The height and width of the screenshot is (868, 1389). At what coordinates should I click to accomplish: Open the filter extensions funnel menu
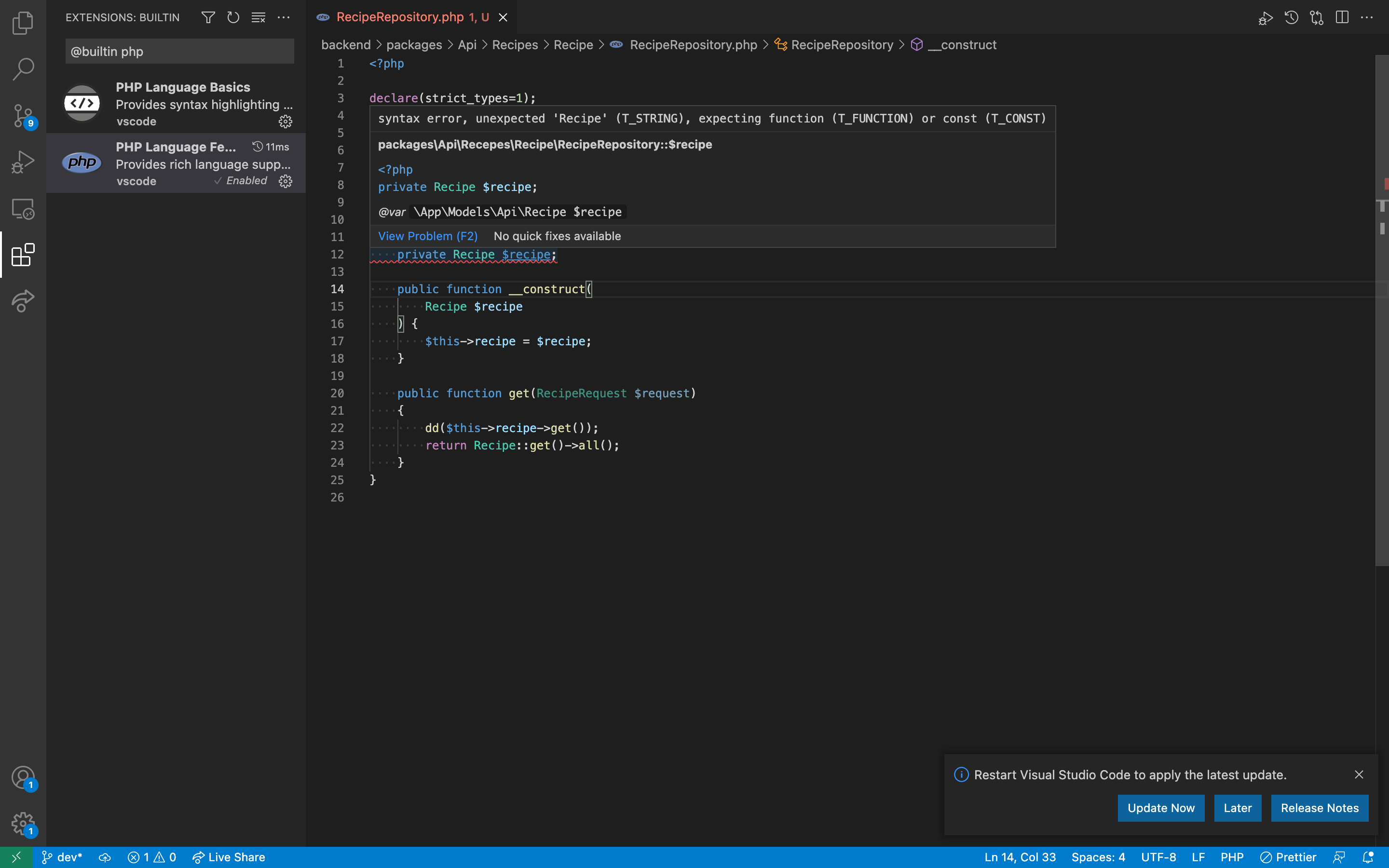click(x=208, y=17)
